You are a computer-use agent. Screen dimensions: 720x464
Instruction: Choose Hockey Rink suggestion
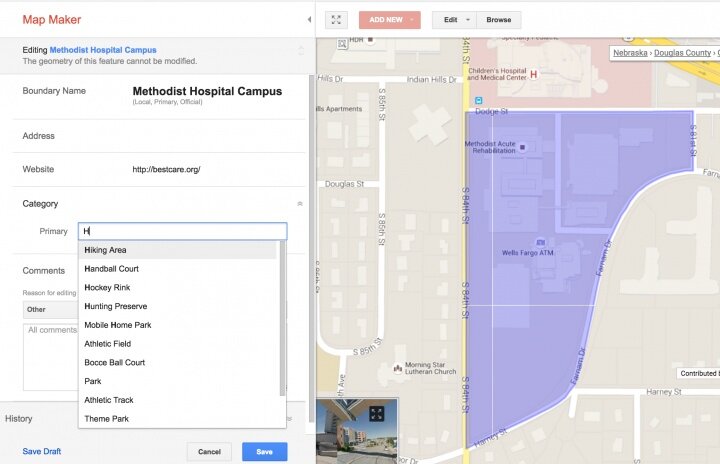click(x=178, y=288)
